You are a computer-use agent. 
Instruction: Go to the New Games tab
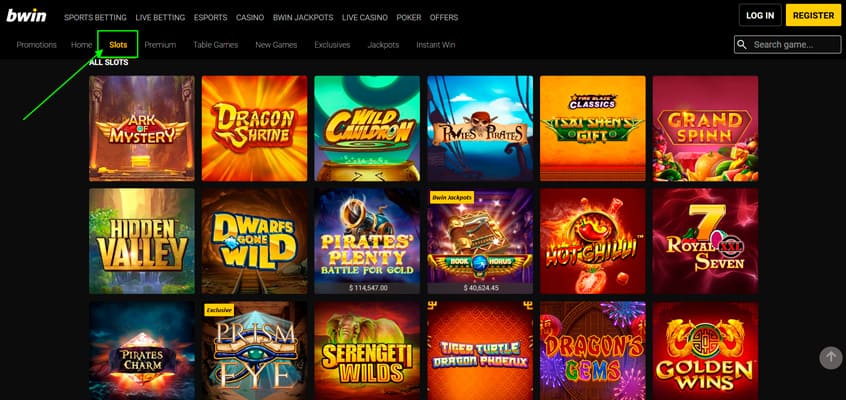[x=276, y=45]
